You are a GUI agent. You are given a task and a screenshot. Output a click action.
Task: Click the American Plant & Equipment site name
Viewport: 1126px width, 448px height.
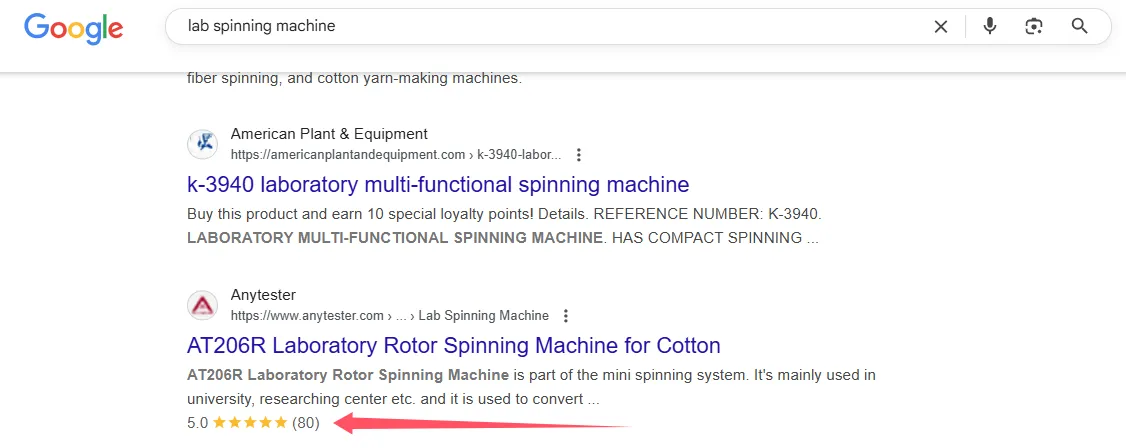(329, 134)
